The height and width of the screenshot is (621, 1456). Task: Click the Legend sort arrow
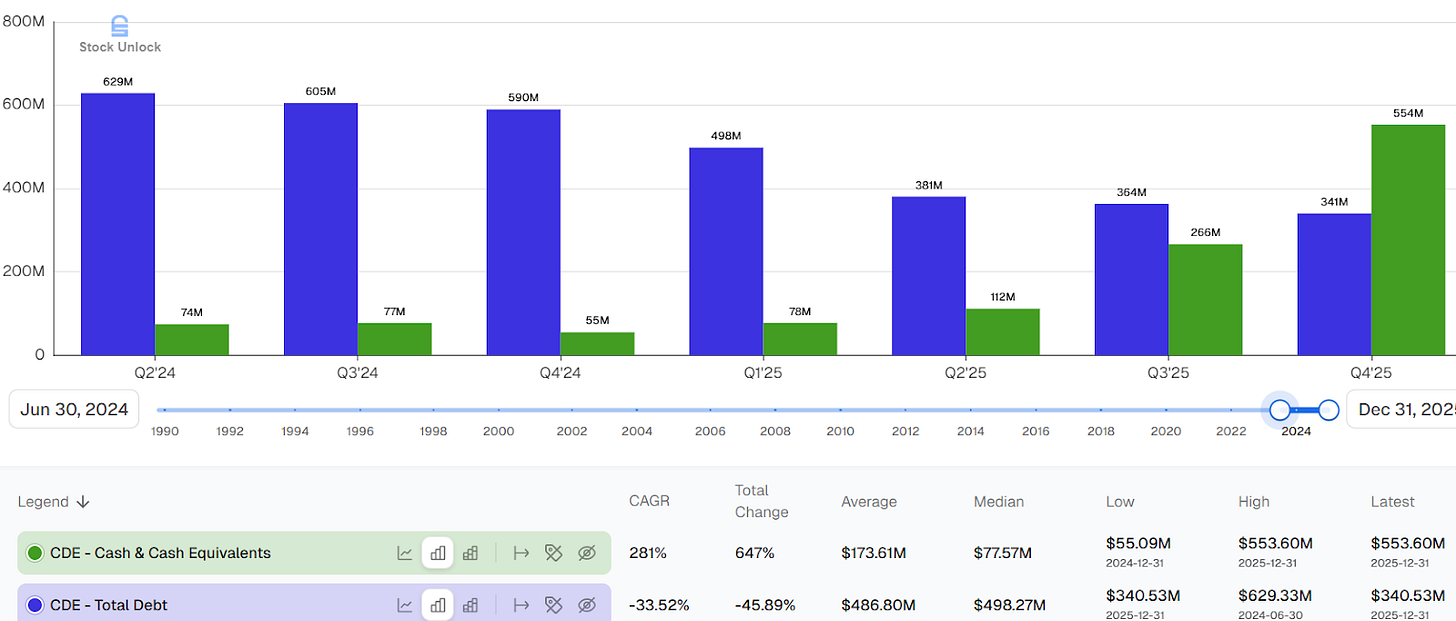click(81, 501)
